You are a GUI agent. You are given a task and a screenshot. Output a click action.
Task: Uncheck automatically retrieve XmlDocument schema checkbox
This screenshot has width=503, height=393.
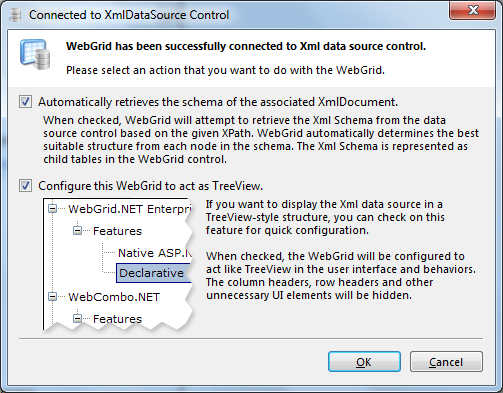coord(25,102)
